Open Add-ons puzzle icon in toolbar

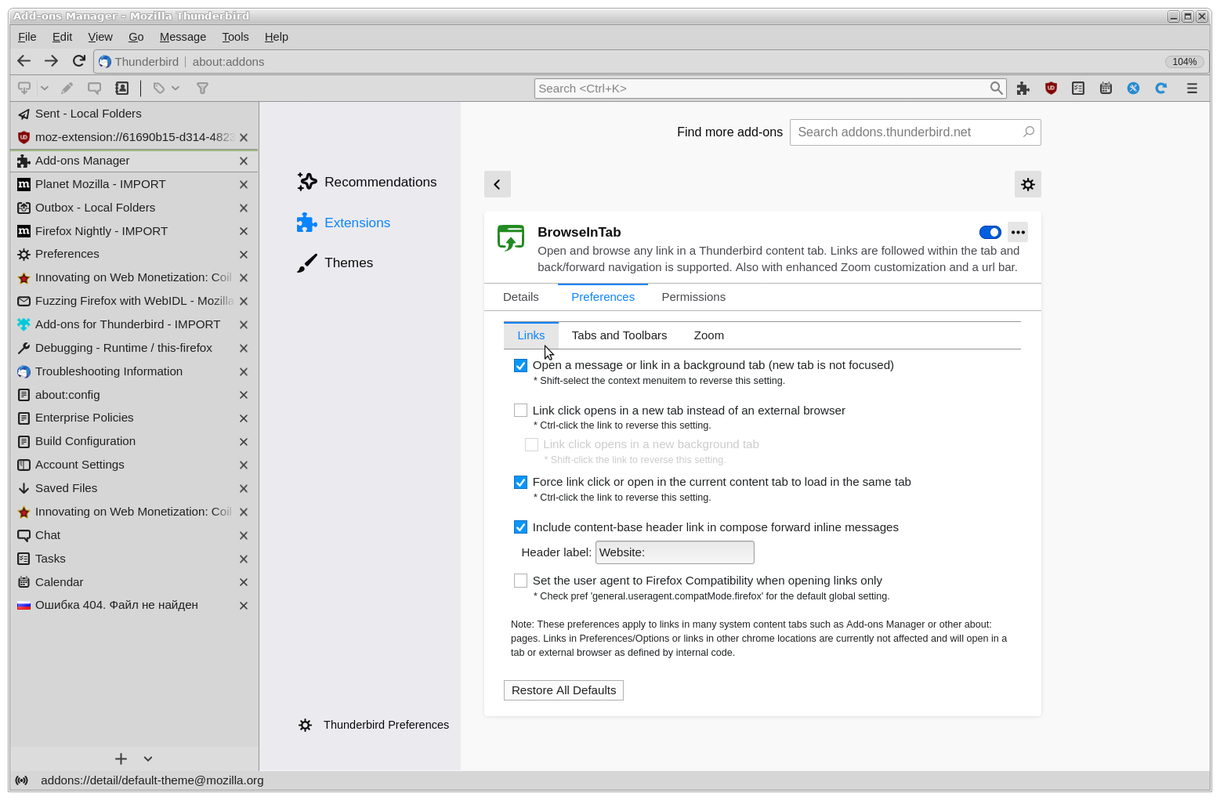1023,88
